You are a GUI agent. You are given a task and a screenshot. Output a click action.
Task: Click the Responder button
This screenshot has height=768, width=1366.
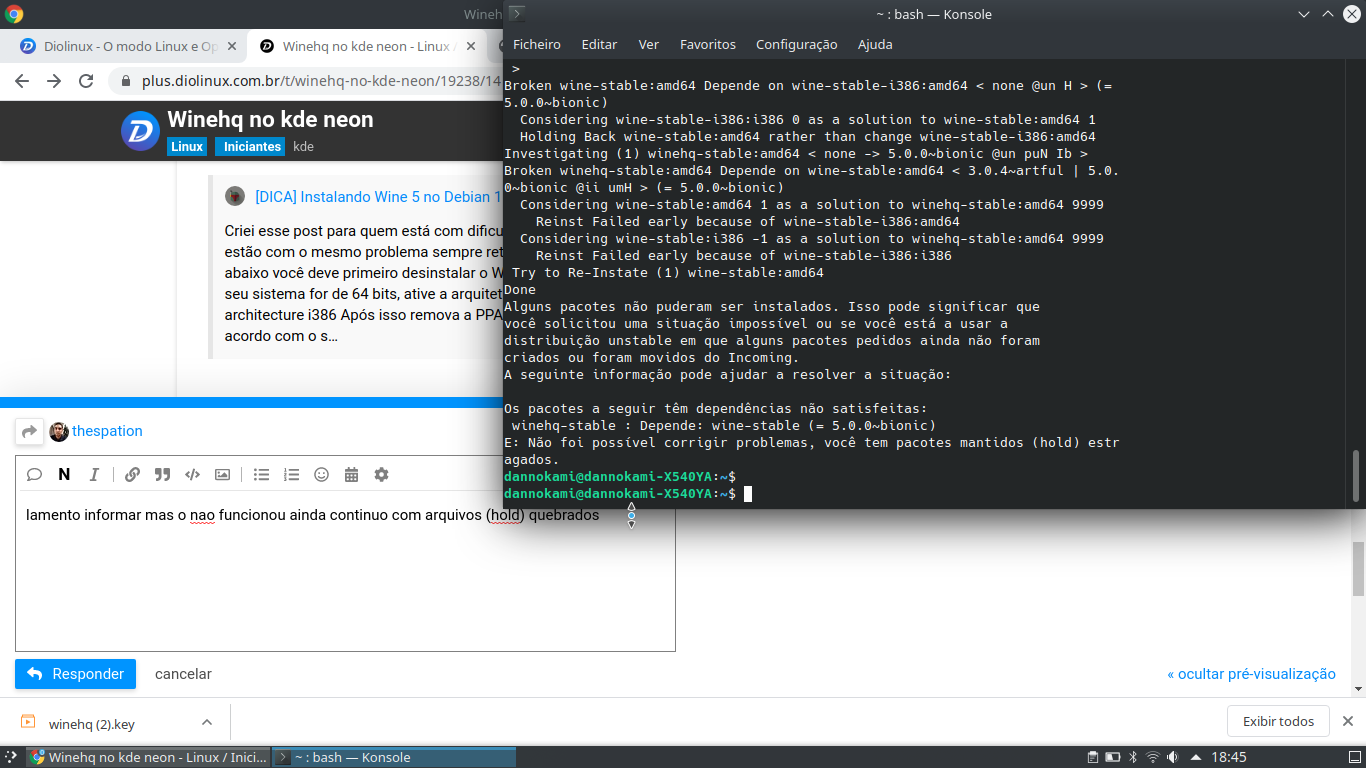[75, 674]
